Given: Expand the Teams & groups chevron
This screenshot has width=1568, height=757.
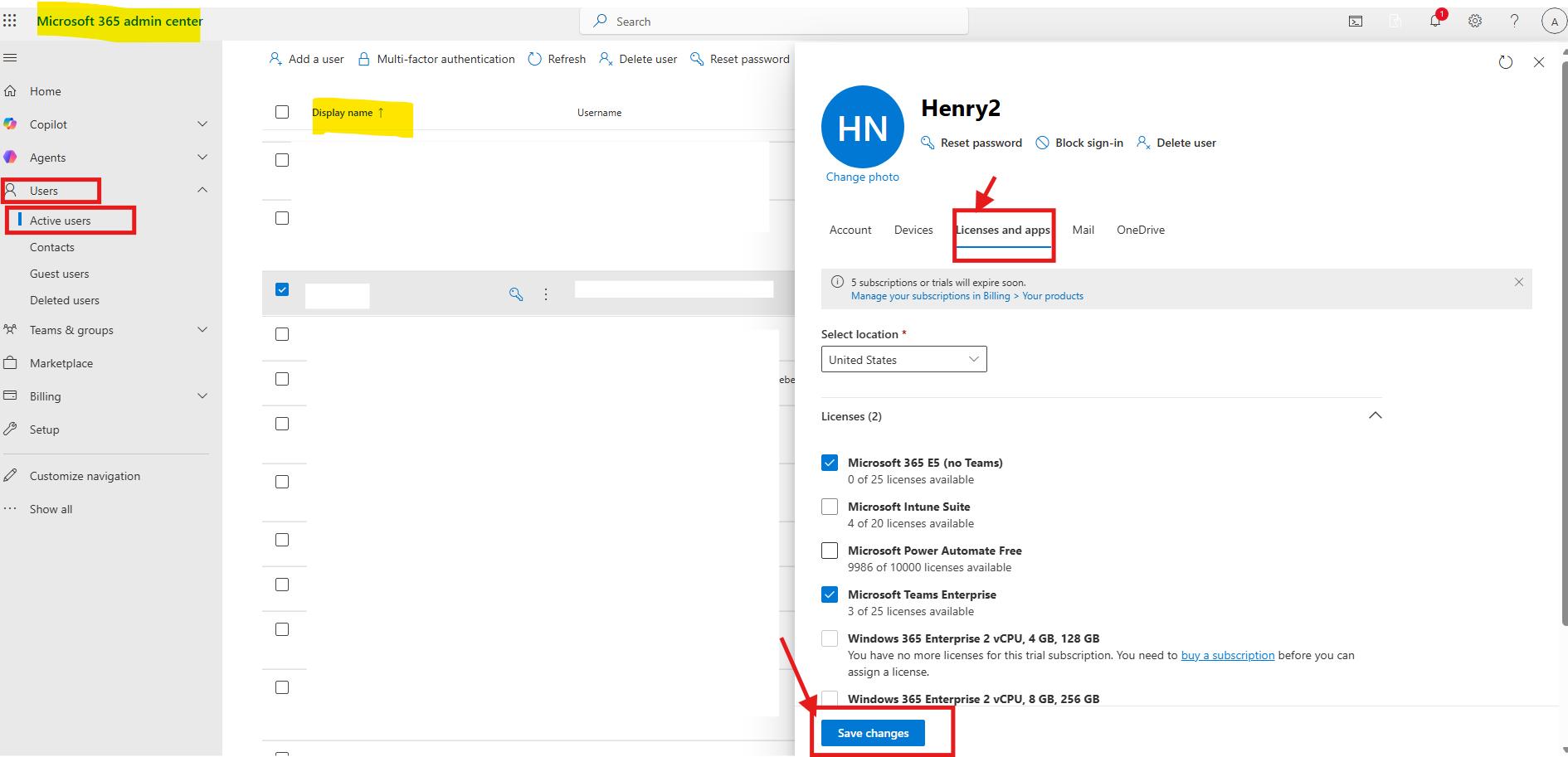Looking at the screenshot, I should pos(202,329).
